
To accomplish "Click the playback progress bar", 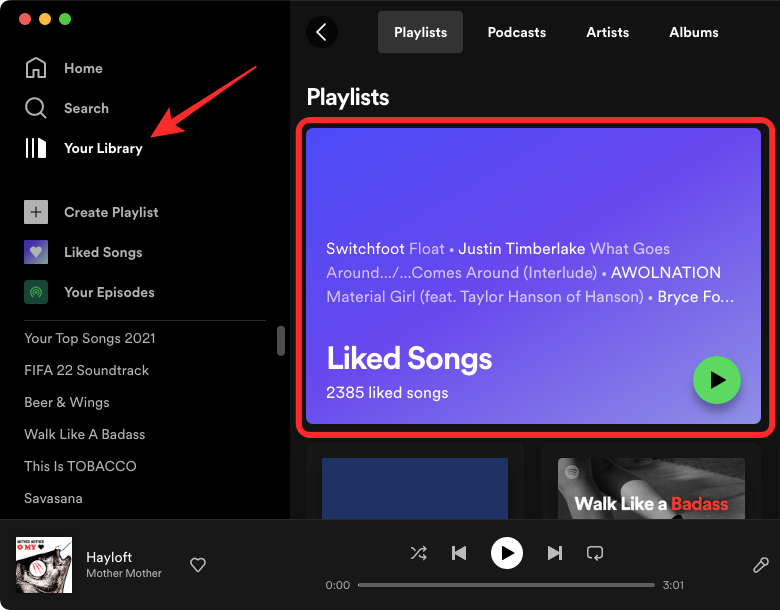I will (506, 585).
